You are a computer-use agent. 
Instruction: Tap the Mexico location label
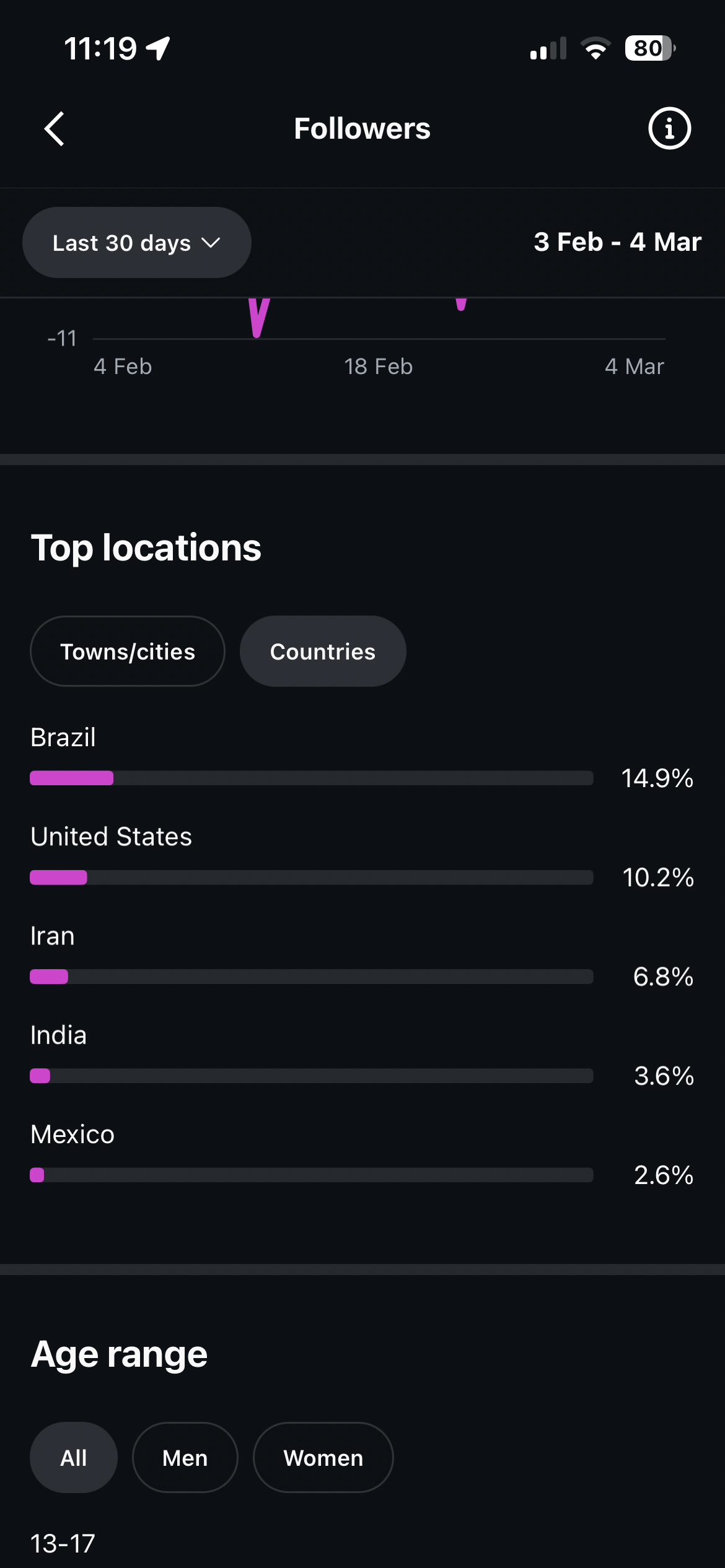(x=72, y=1135)
